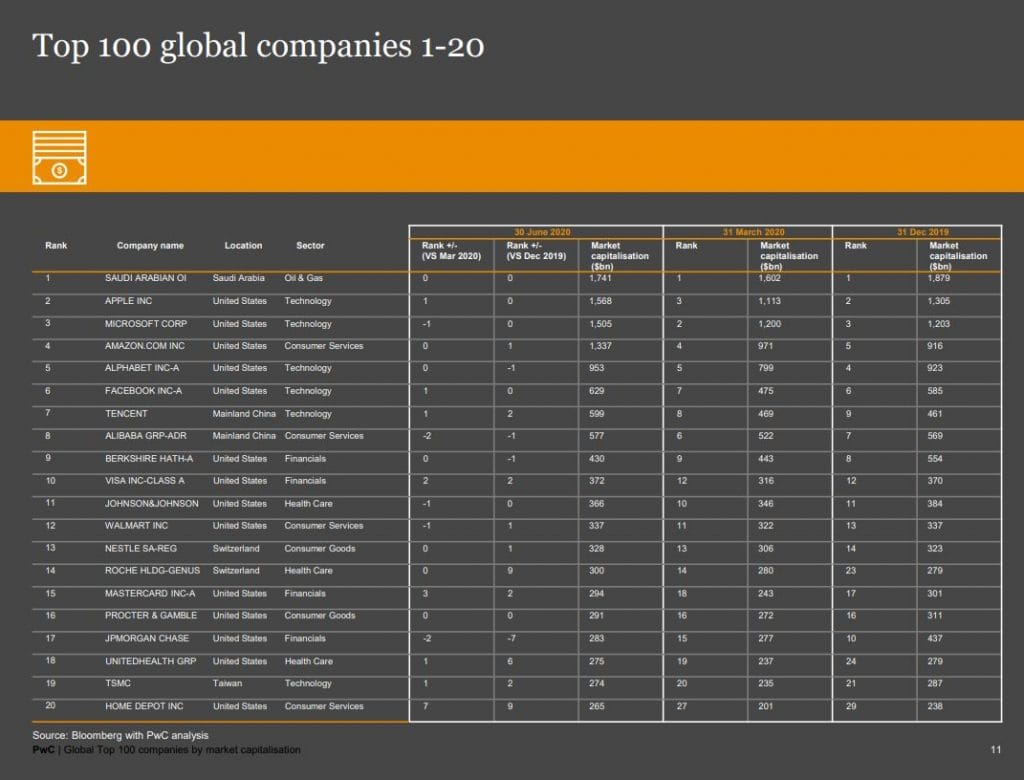Select the 31 March 2020 header

[753, 232]
